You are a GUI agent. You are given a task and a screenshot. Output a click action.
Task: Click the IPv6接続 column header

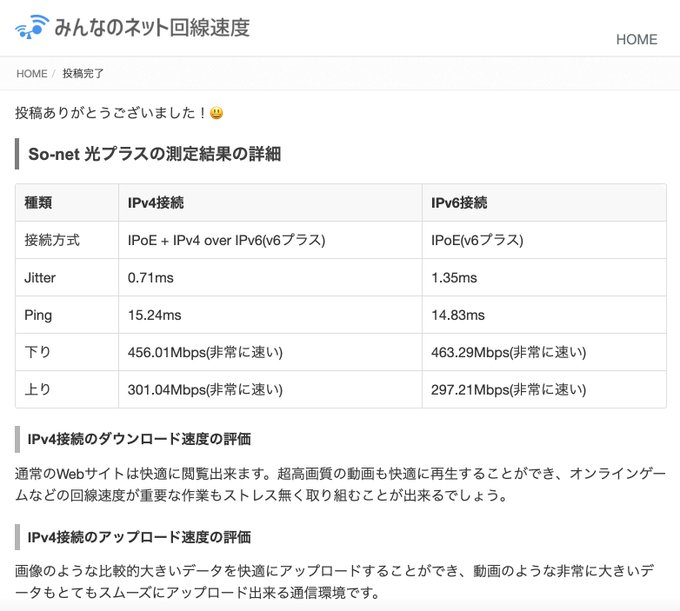(459, 203)
